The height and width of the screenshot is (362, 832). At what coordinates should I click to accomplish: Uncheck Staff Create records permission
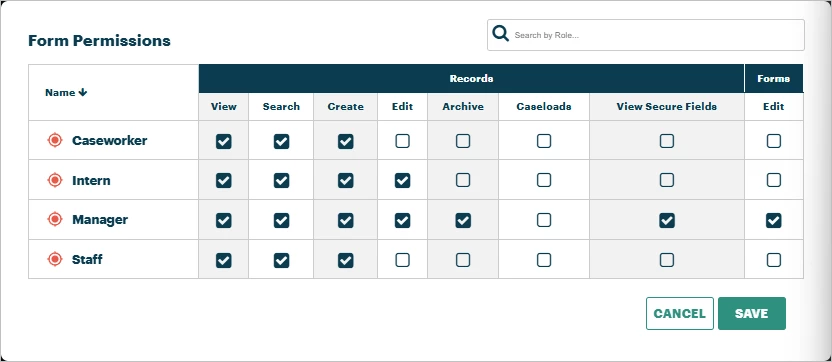(x=345, y=260)
